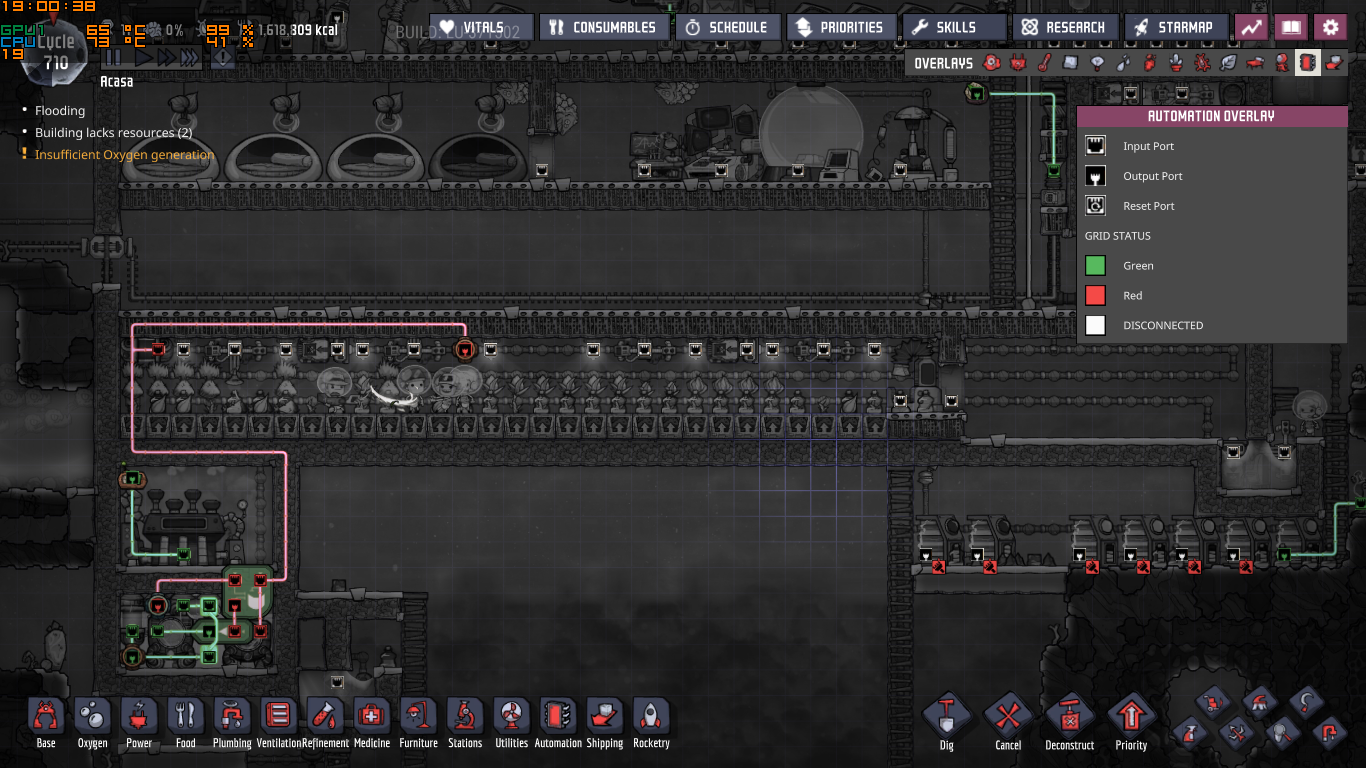Show the Decor overlay potted plant icon
This screenshot has height=768, width=1366.
[1176, 63]
